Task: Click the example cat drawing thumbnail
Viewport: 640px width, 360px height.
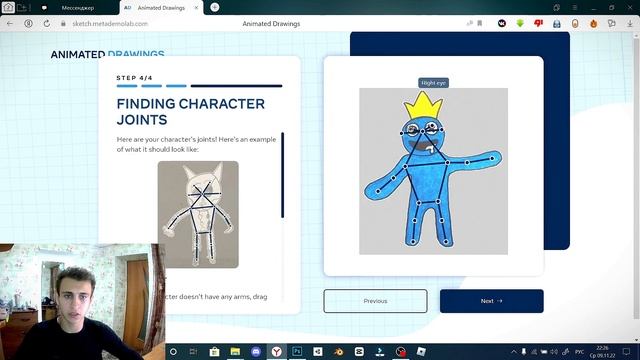Action: [x=198, y=214]
